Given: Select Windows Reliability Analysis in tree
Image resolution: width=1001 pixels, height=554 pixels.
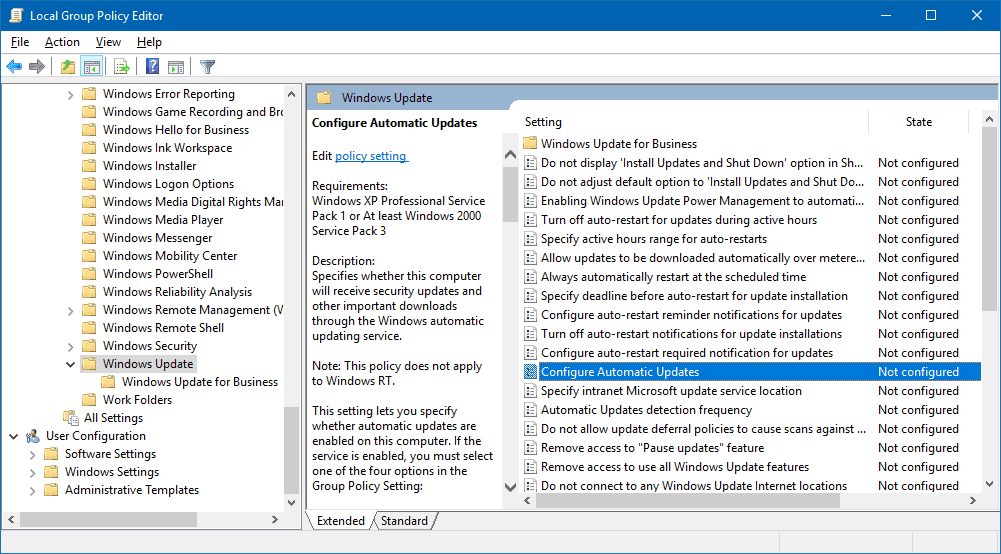Looking at the screenshot, I should [x=177, y=292].
